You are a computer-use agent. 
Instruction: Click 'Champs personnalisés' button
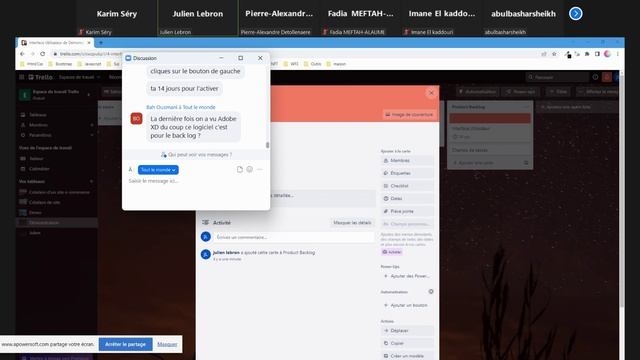pyautogui.click(x=407, y=224)
